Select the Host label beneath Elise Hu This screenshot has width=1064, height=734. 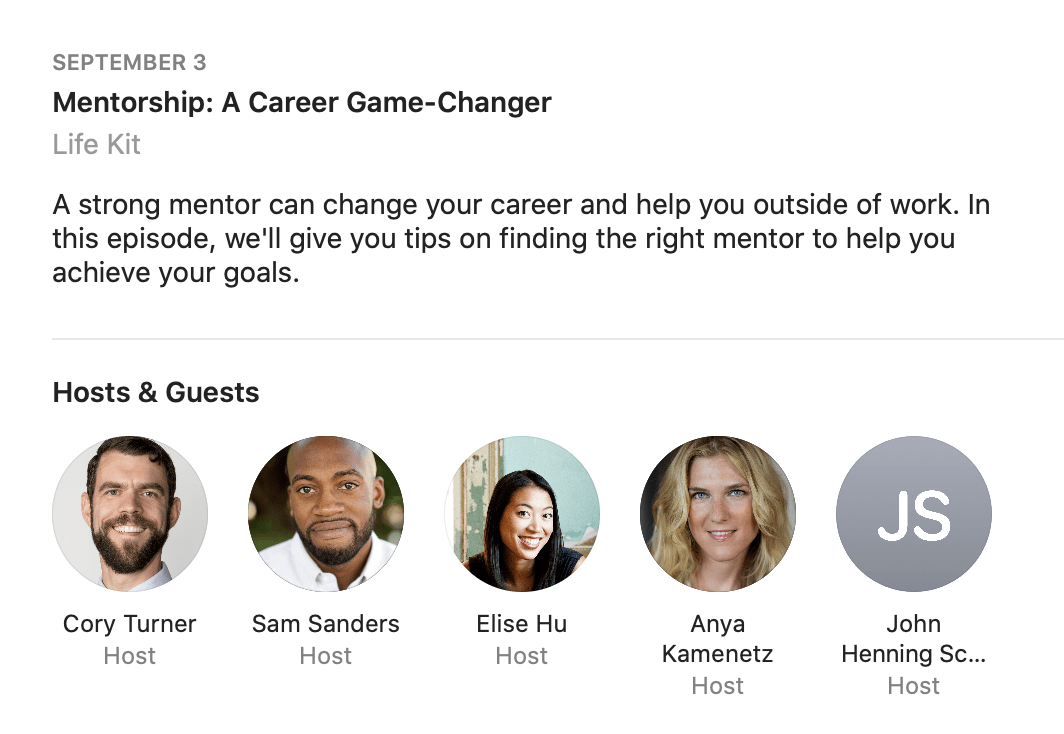pyautogui.click(x=522, y=656)
